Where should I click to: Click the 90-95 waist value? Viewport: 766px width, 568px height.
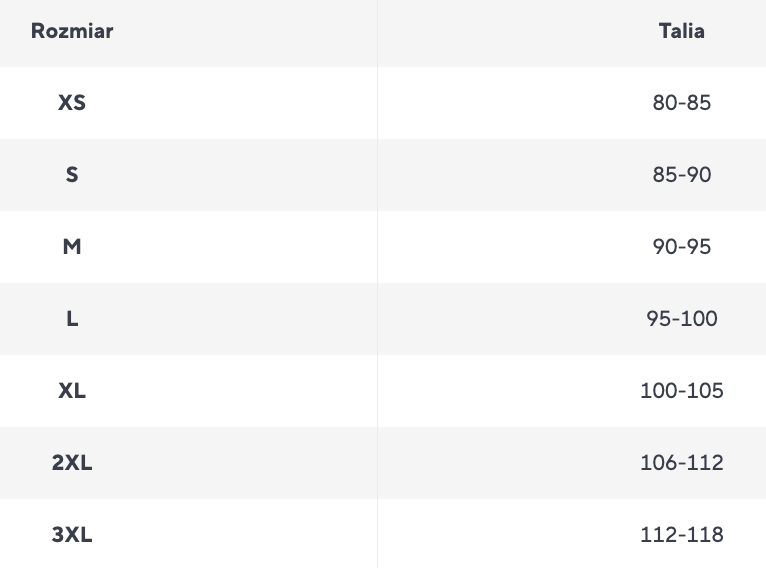pos(681,247)
